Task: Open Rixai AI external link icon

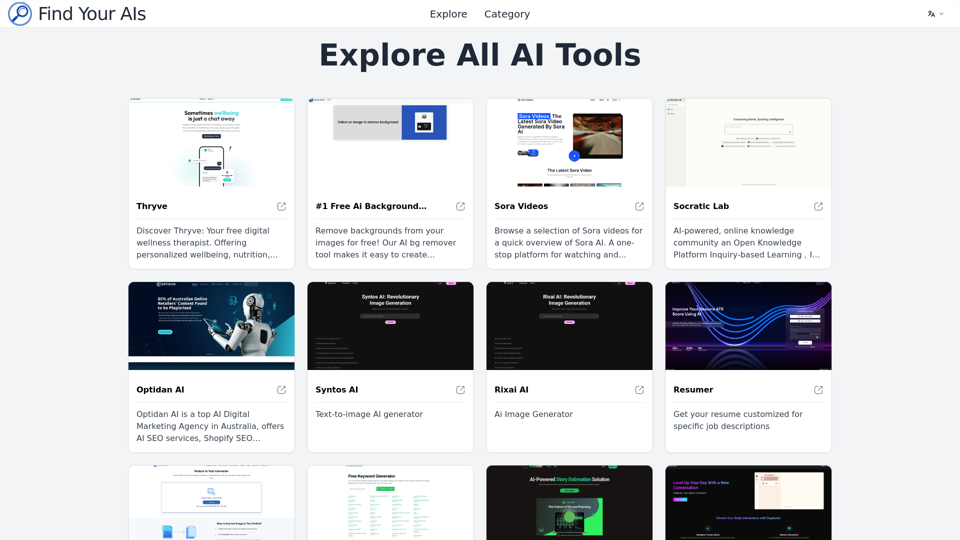Action: 639,390
